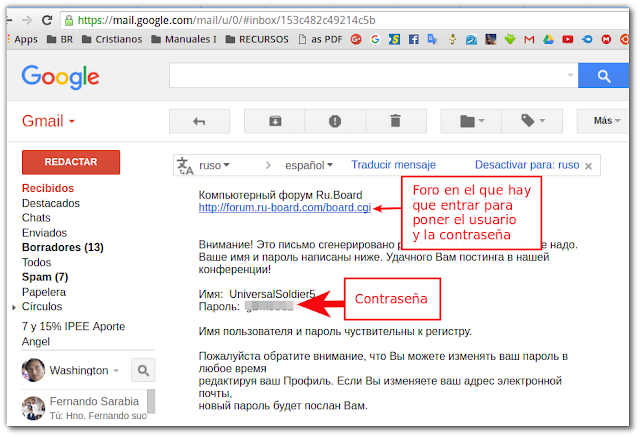Image resolution: width=640 pixels, height=437 pixels.
Task: Open the 'as PDF' bookmark
Action: pyautogui.click(x=320, y=39)
